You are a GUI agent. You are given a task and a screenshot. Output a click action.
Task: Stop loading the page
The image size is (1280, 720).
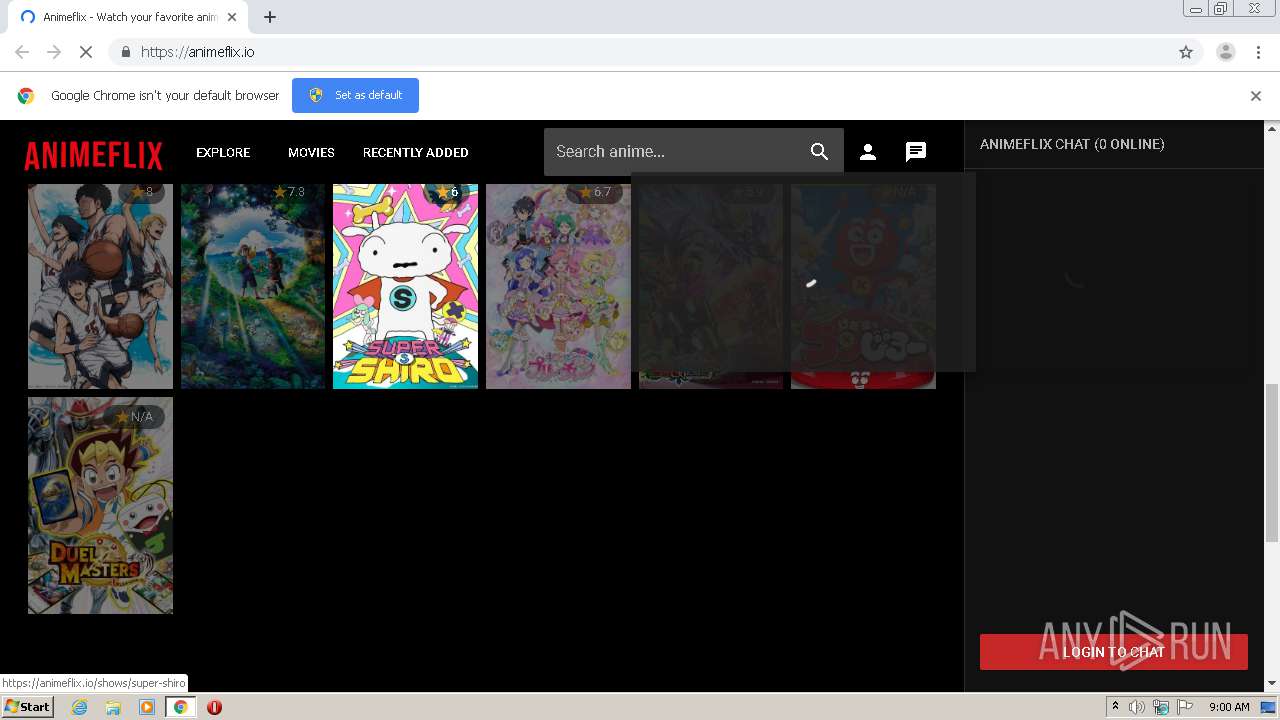tap(86, 52)
